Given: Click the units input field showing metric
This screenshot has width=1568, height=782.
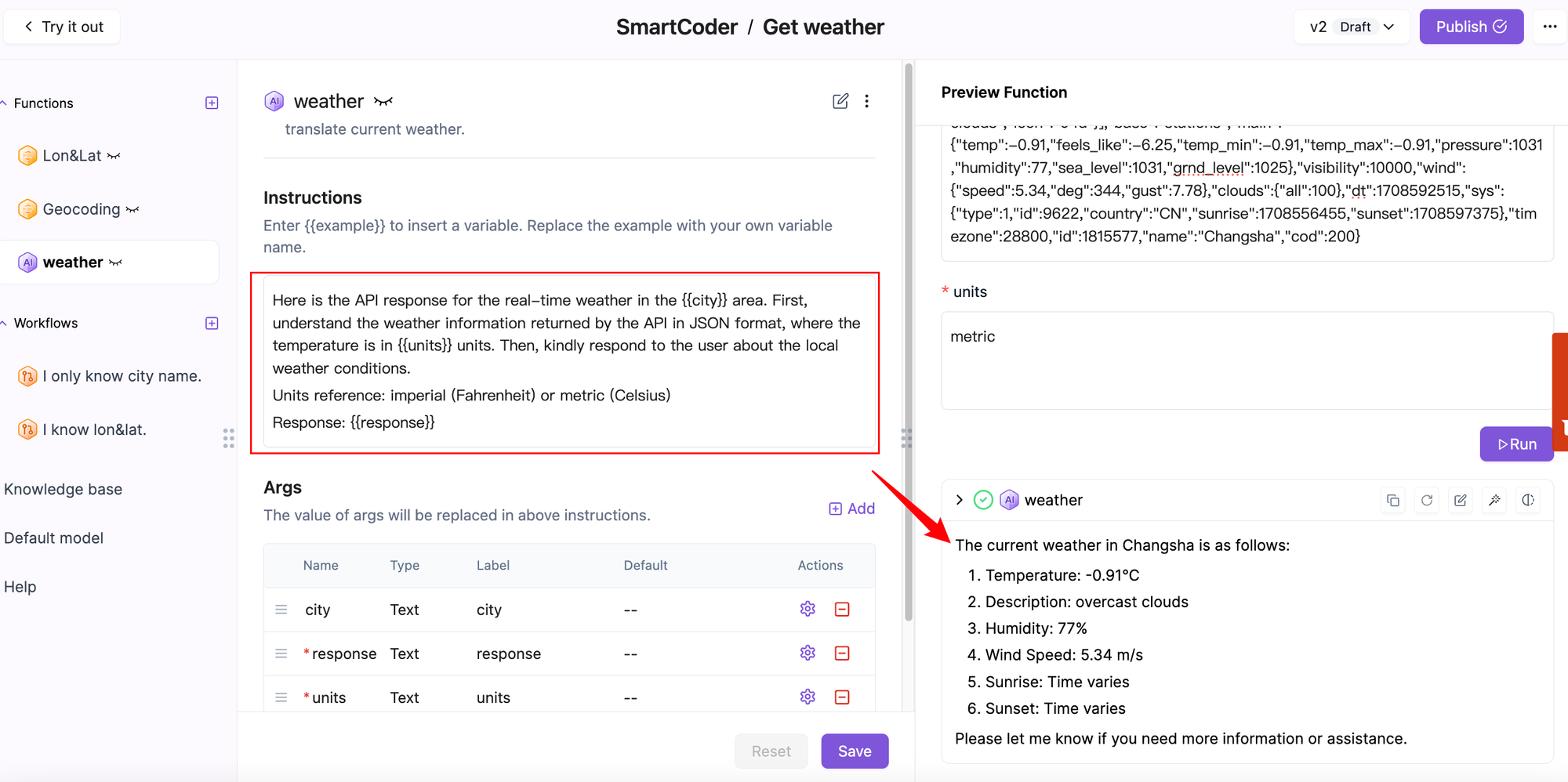Looking at the screenshot, I should (1247, 360).
